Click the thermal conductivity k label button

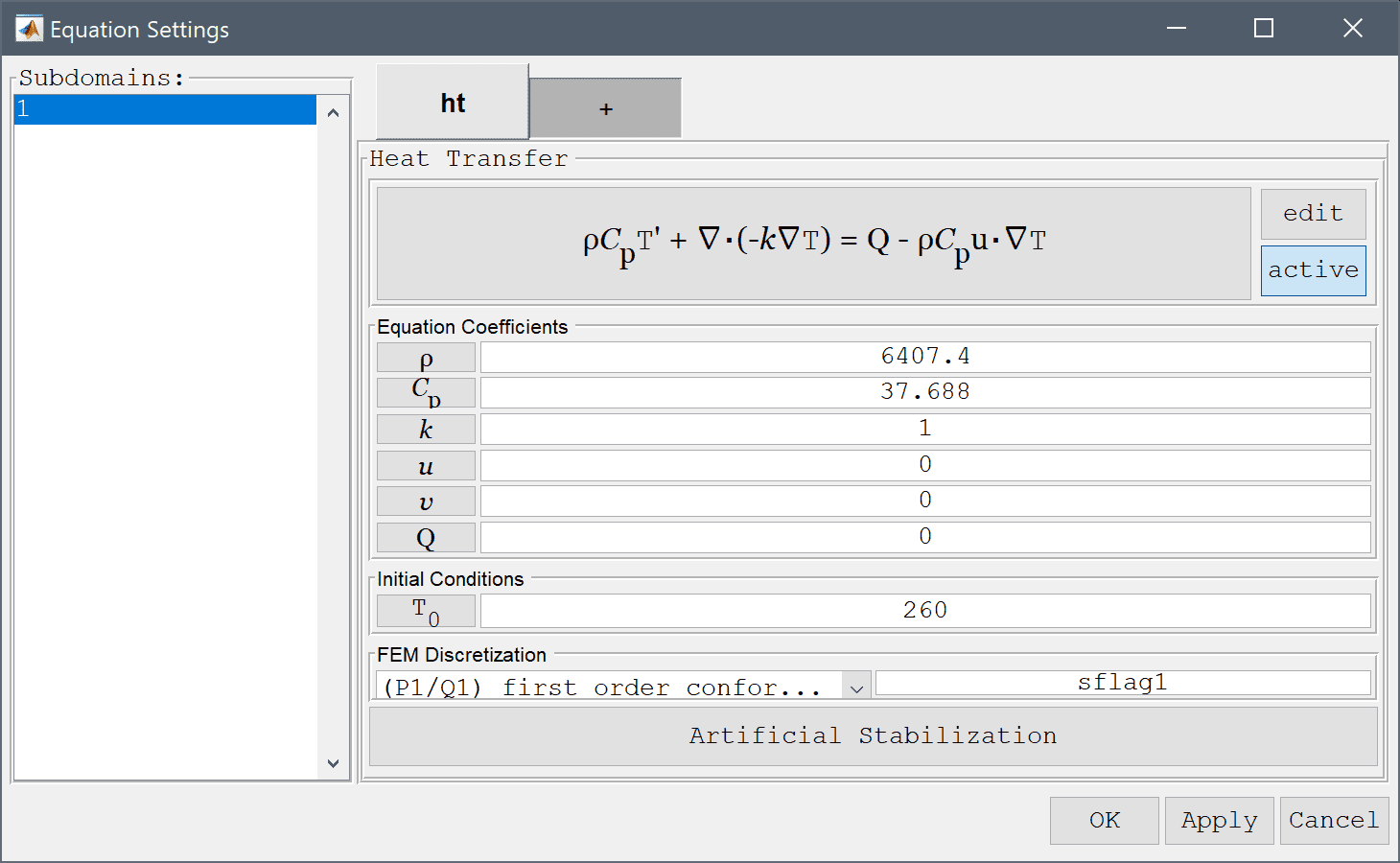426,430
